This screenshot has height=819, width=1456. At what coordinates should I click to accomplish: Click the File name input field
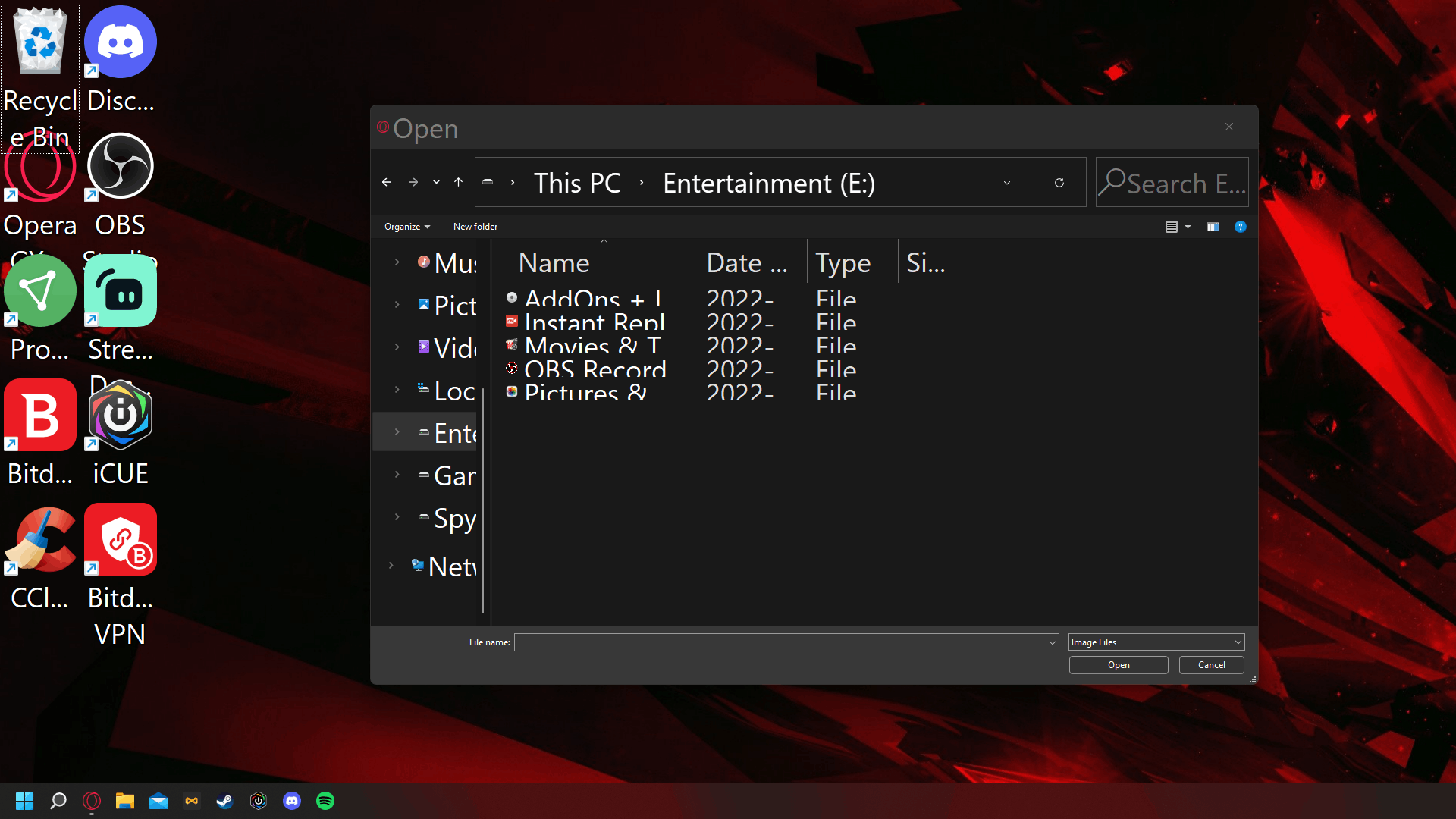coord(781,642)
